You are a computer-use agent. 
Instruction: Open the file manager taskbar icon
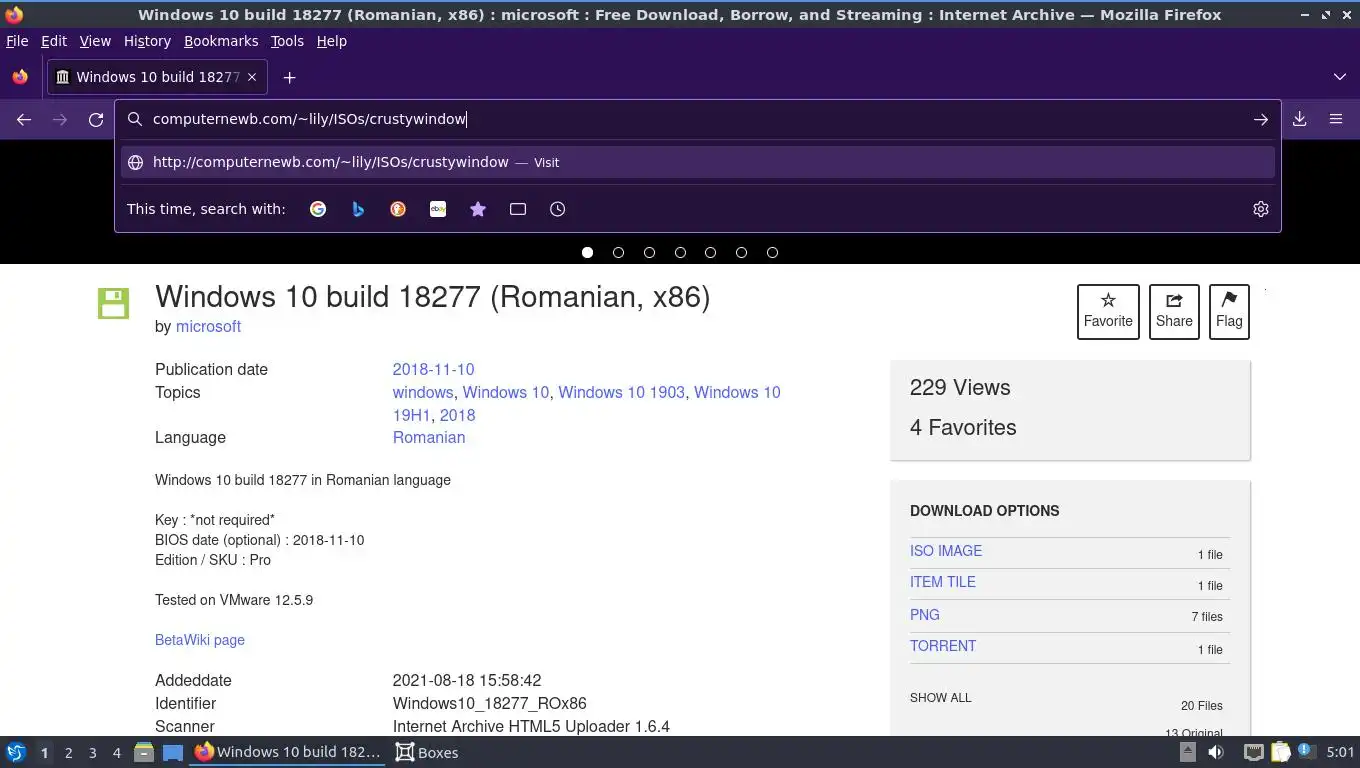pos(144,752)
